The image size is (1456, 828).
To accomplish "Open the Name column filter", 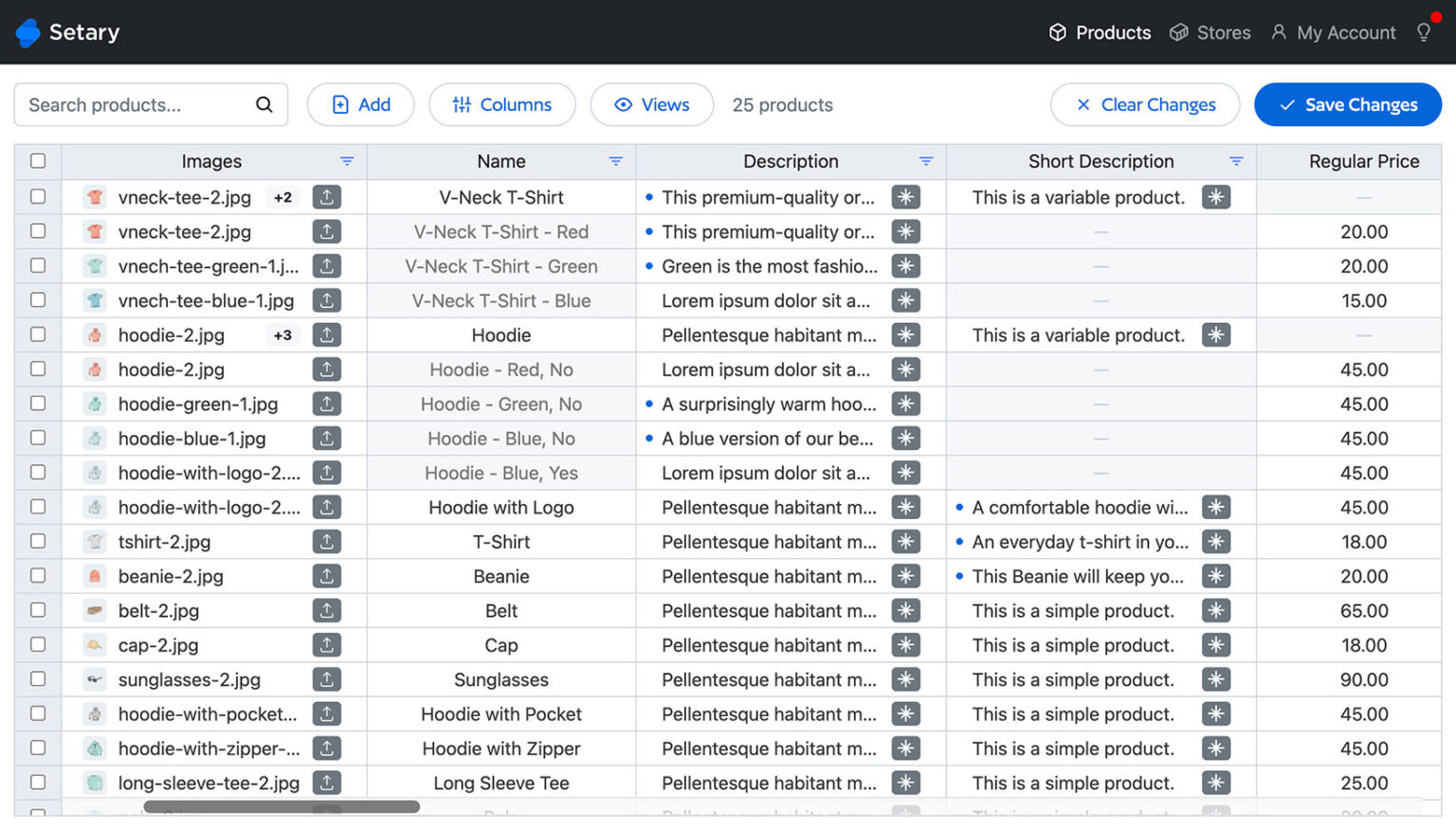I will pyautogui.click(x=616, y=161).
